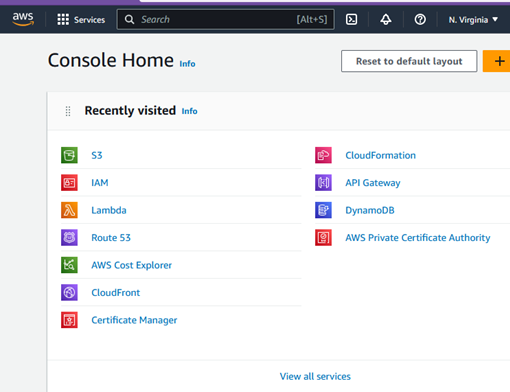The width and height of the screenshot is (510, 392).
Task: Open the help question mark icon
Action: tap(420, 19)
